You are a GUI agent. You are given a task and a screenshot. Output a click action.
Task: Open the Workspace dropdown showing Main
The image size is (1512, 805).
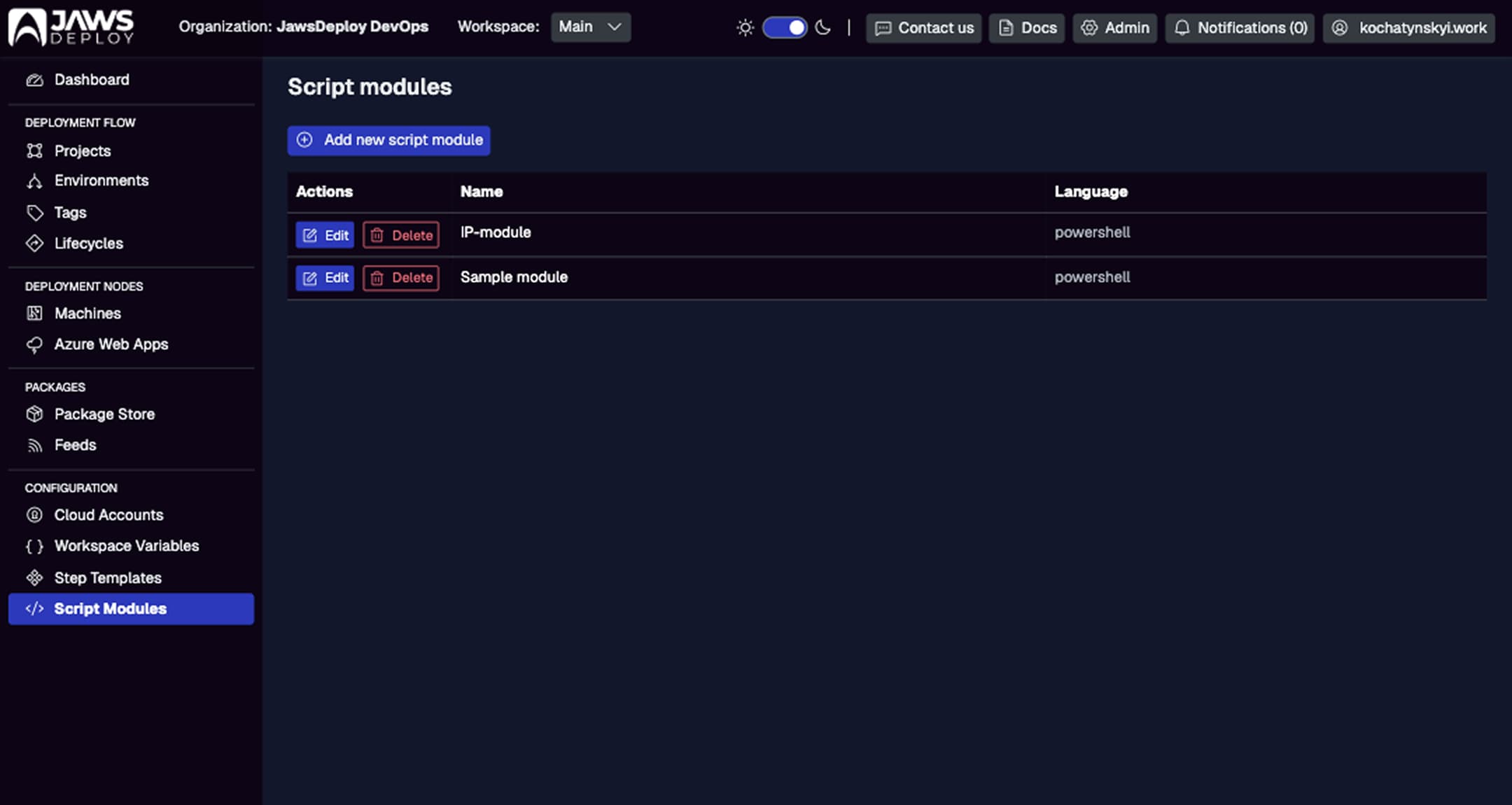point(589,27)
